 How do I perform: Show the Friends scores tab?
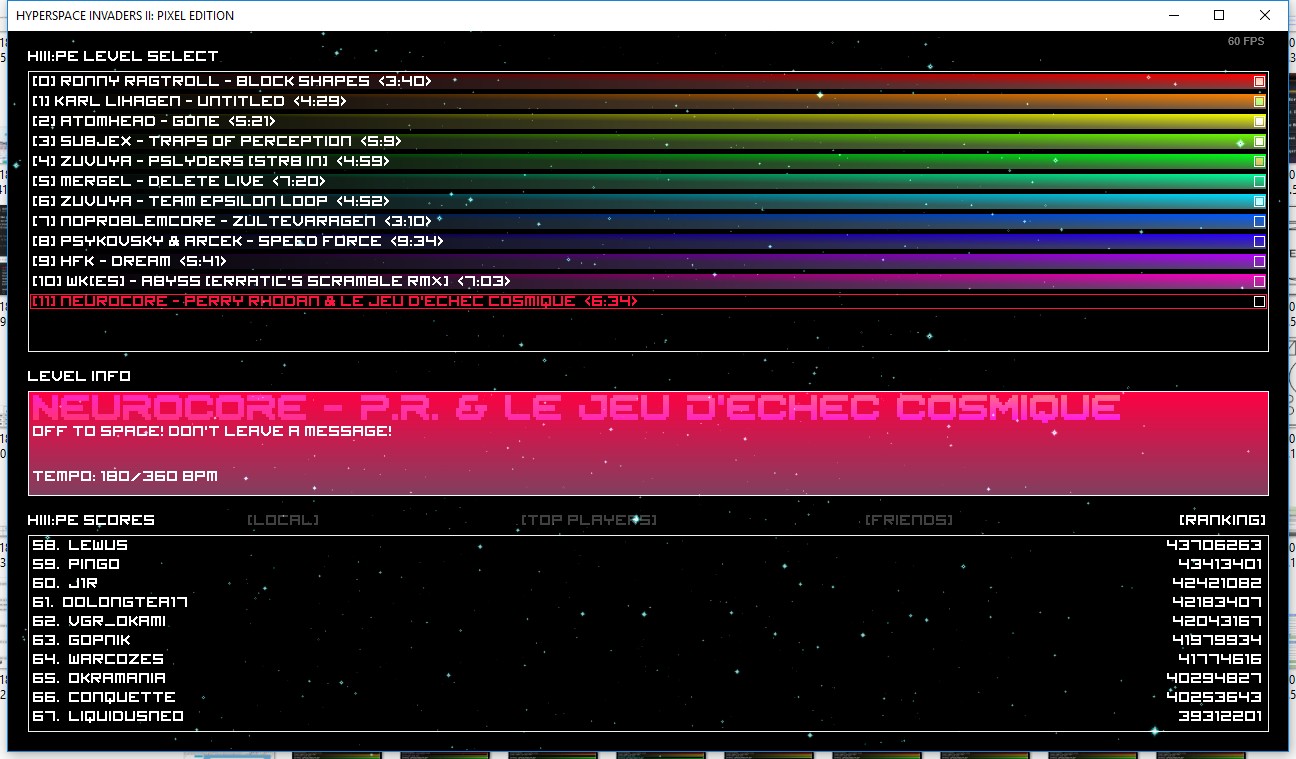(908, 520)
